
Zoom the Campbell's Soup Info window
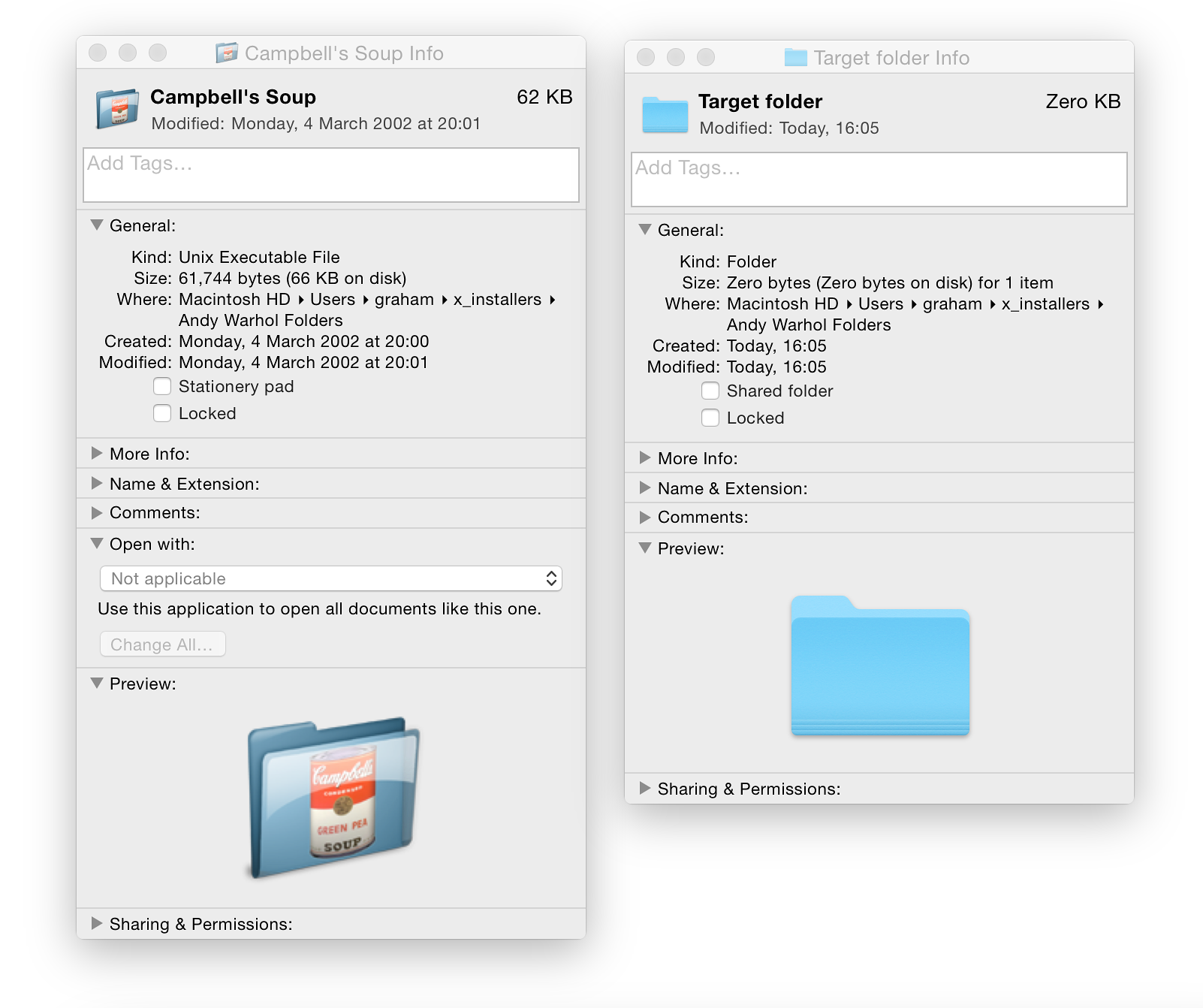(158, 53)
